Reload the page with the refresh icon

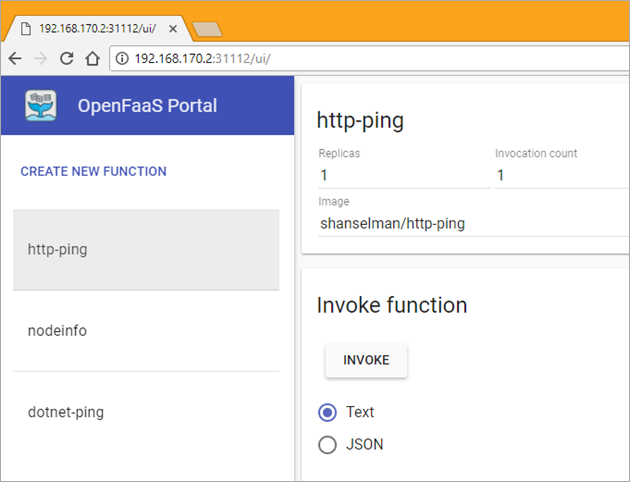click(x=66, y=59)
